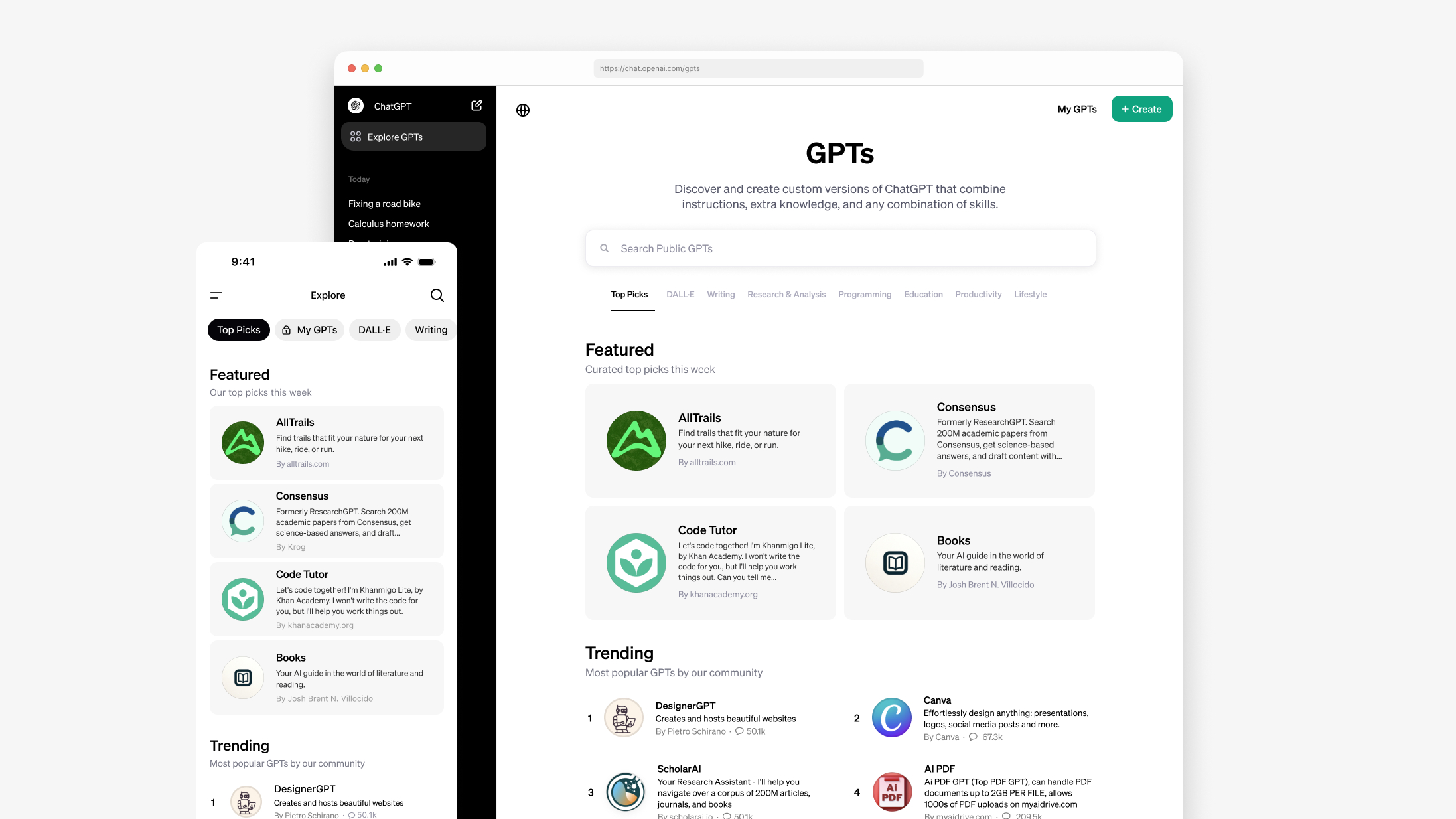This screenshot has width=1456, height=819.
Task: Click the compose/edit icon next to ChatGPT
Action: pos(477,105)
